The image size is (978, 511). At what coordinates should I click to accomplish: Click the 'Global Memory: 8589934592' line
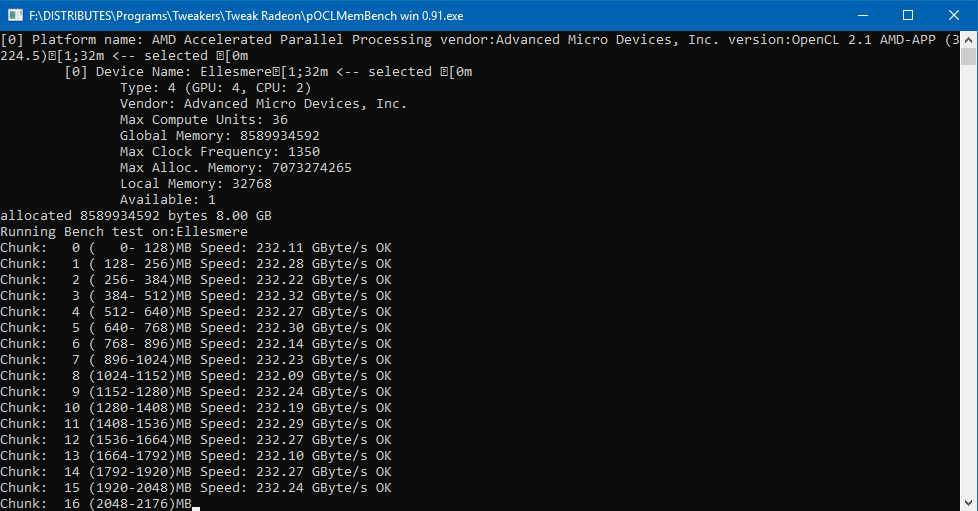pyautogui.click(x=220, y=136)
